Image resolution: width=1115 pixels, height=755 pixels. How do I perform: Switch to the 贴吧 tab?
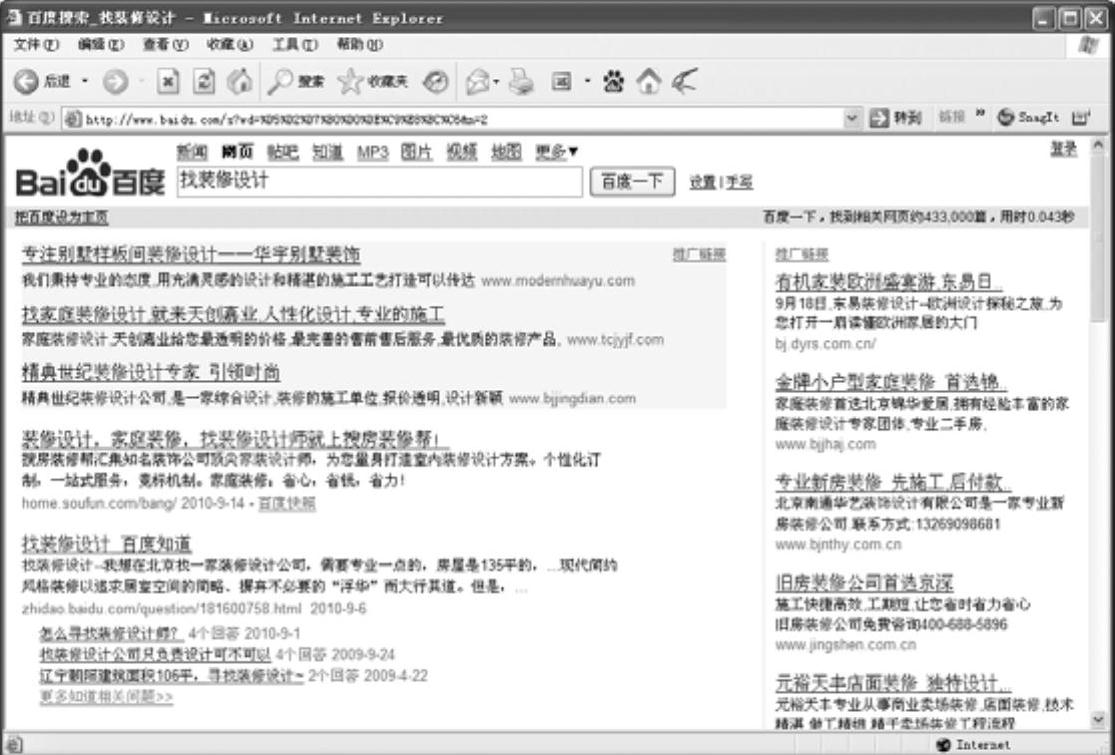click(x=282, y=151)
